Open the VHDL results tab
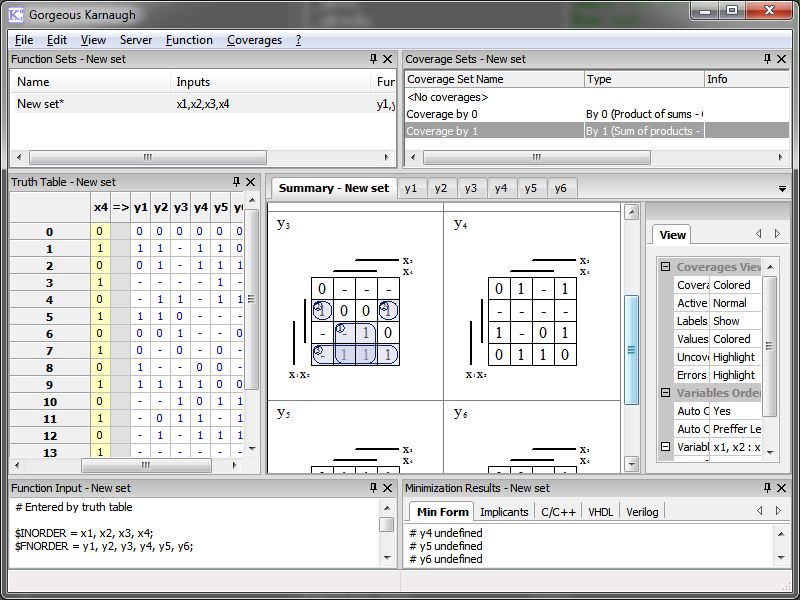 point(601,512)
